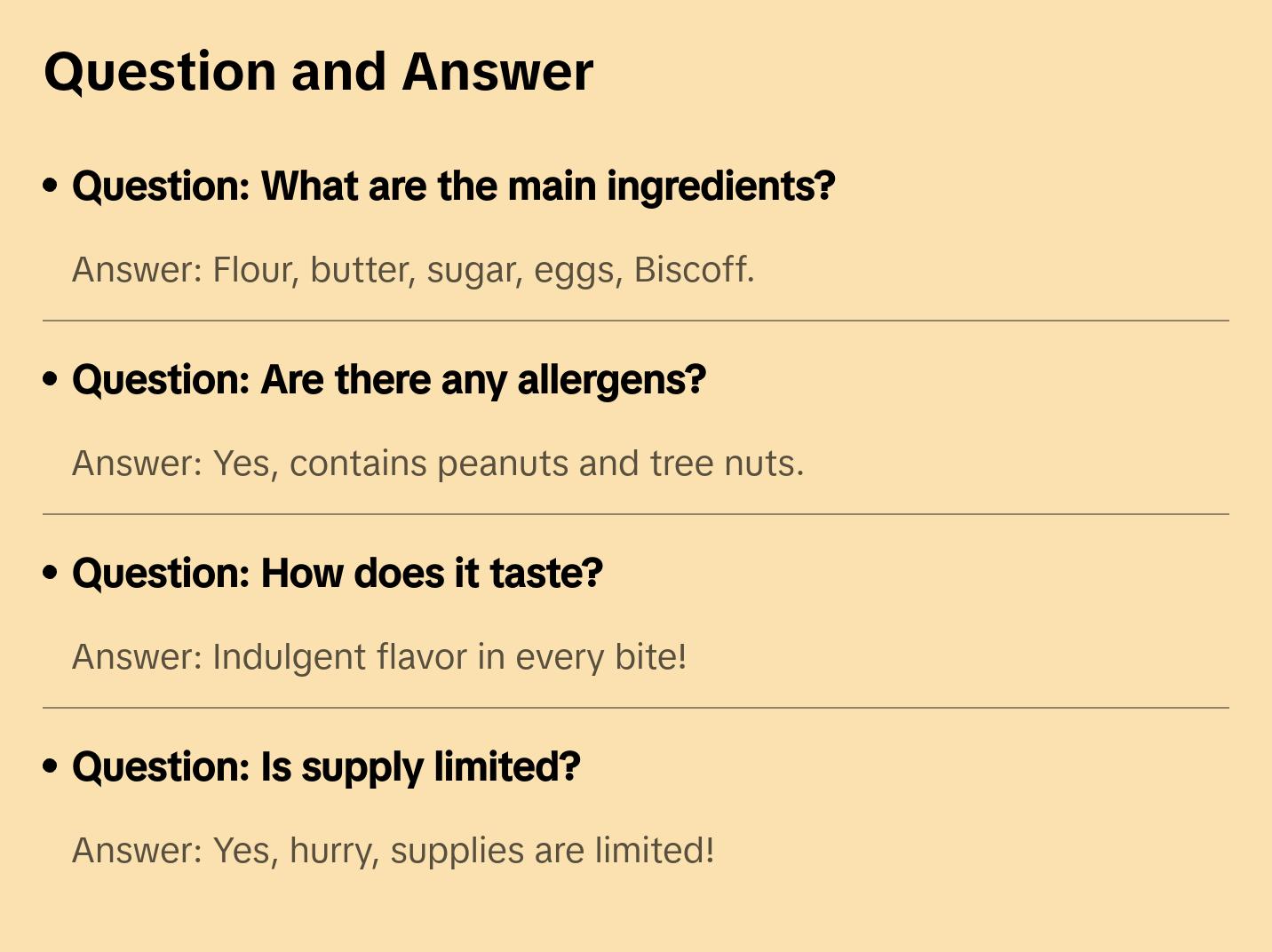Screen dimensions: 1272x952
Task: Expand the main ingredients question
Action: coord(453,186)
